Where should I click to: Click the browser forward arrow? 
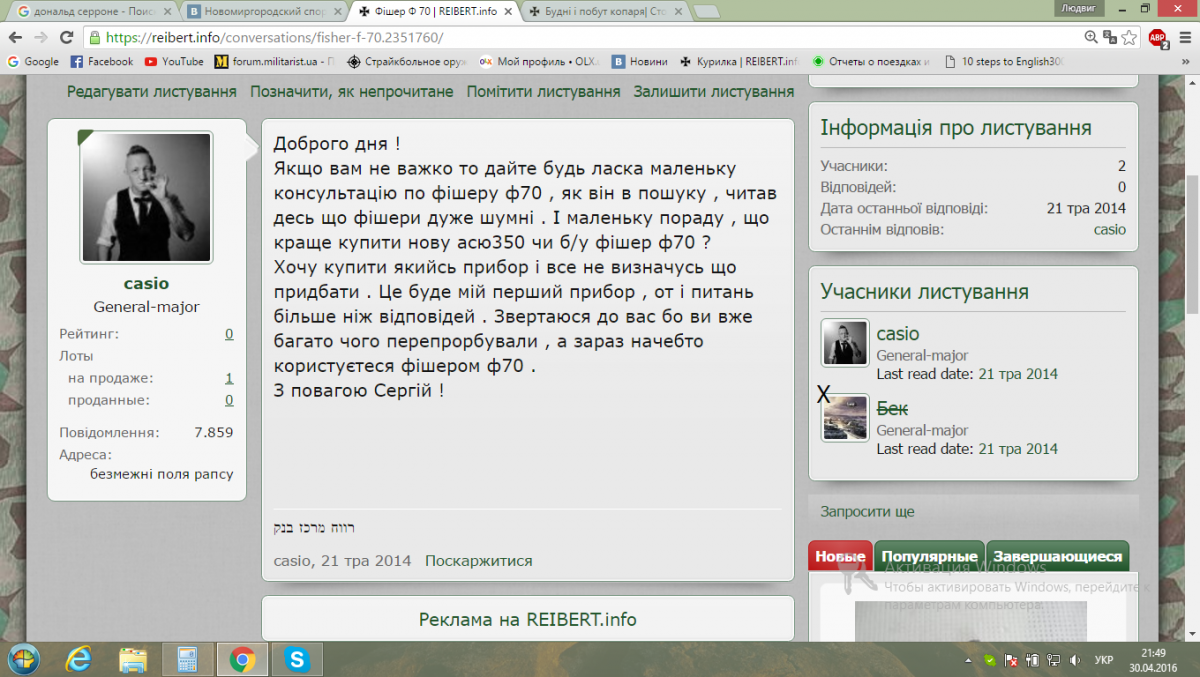tap(42, 38)
